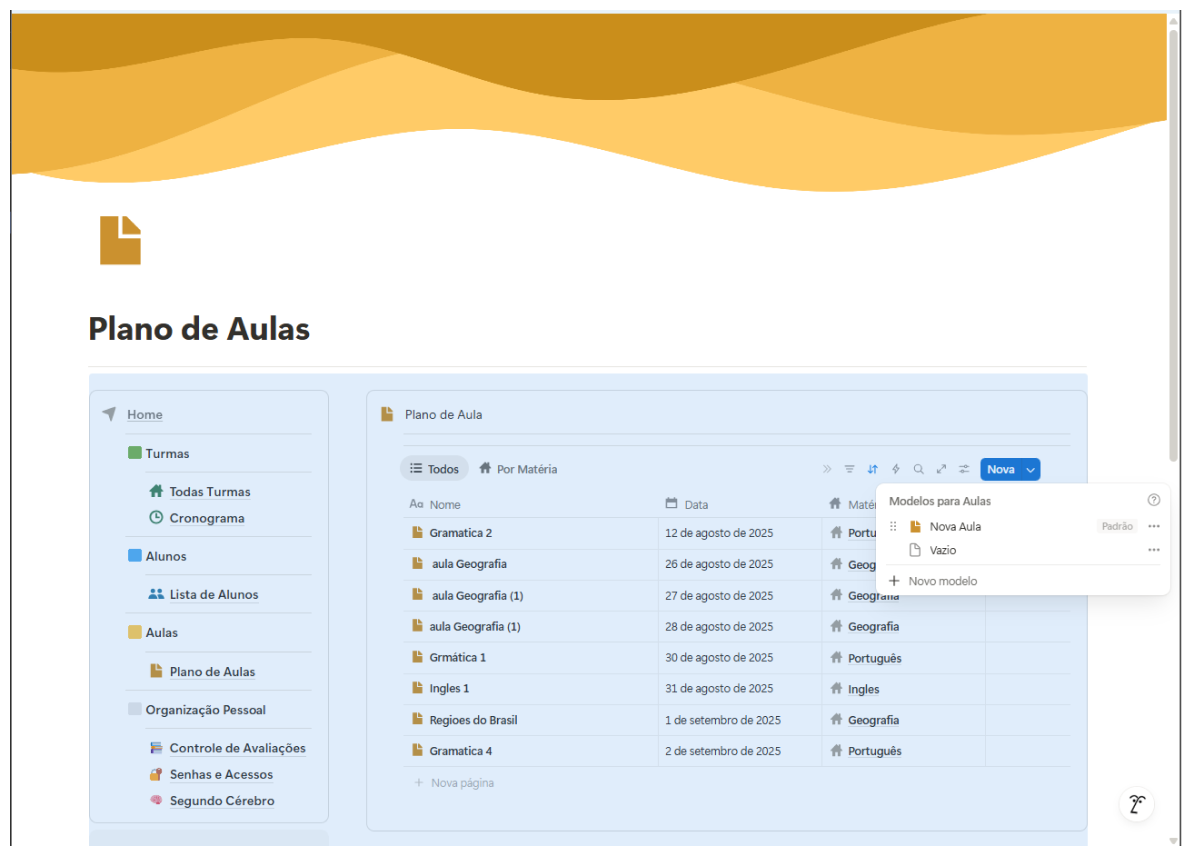The width and height of the screenshot is (1192, 856).
Task: Click the blue sort arrows icon
Action: pos(873,469)
